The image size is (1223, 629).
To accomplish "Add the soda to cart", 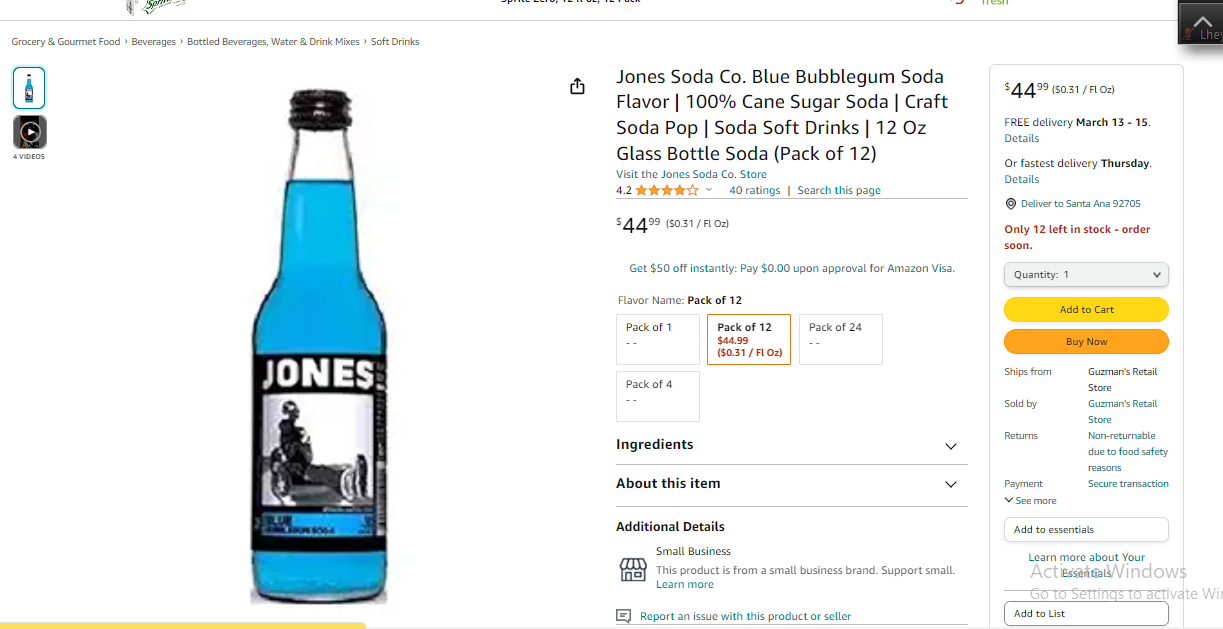I will click(1086, 310).
